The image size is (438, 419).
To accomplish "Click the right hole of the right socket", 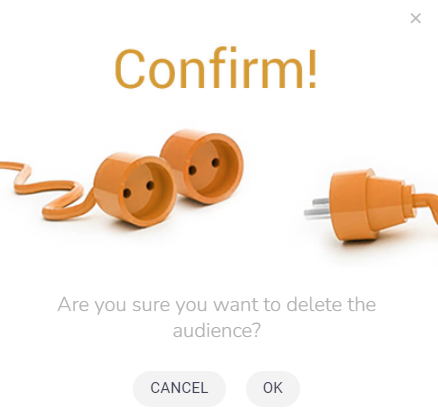I will tap(216, 163).
